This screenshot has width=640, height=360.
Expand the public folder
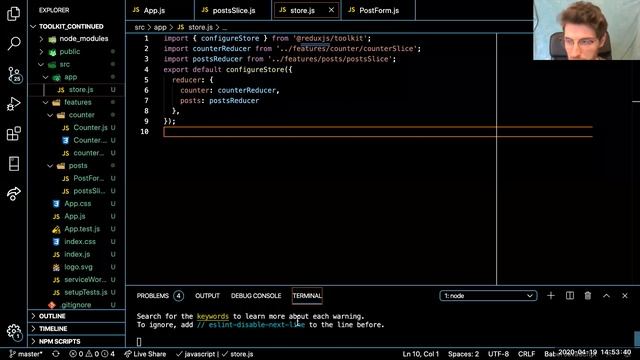(x=76, y=51)
